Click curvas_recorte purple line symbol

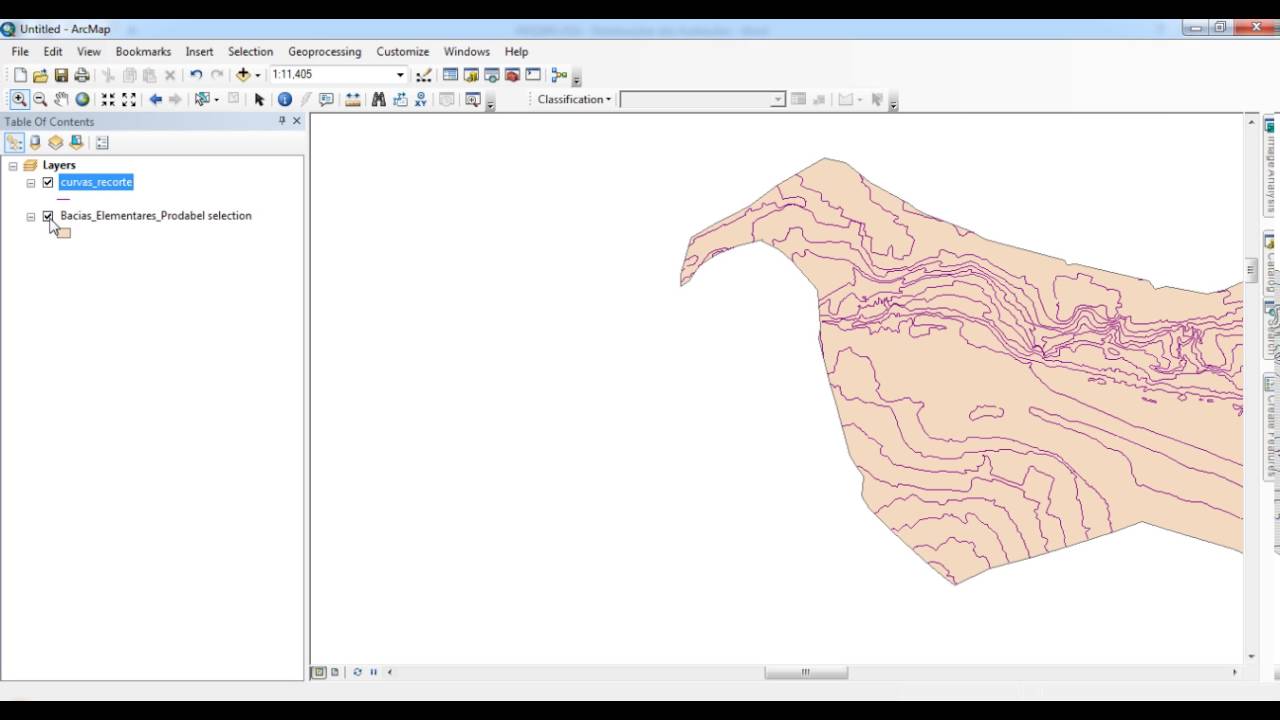[x=63, y=199]
